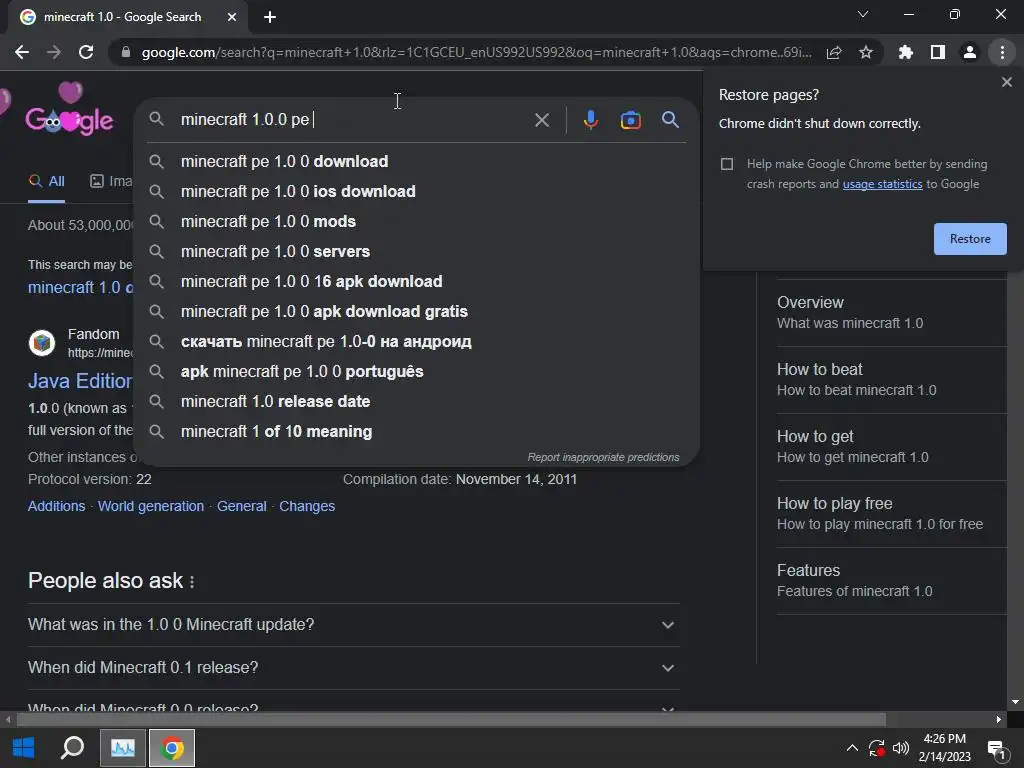Start voice search with microphone
The width and height of the screenshot is (1024, 768).
[x=590, y=120]
